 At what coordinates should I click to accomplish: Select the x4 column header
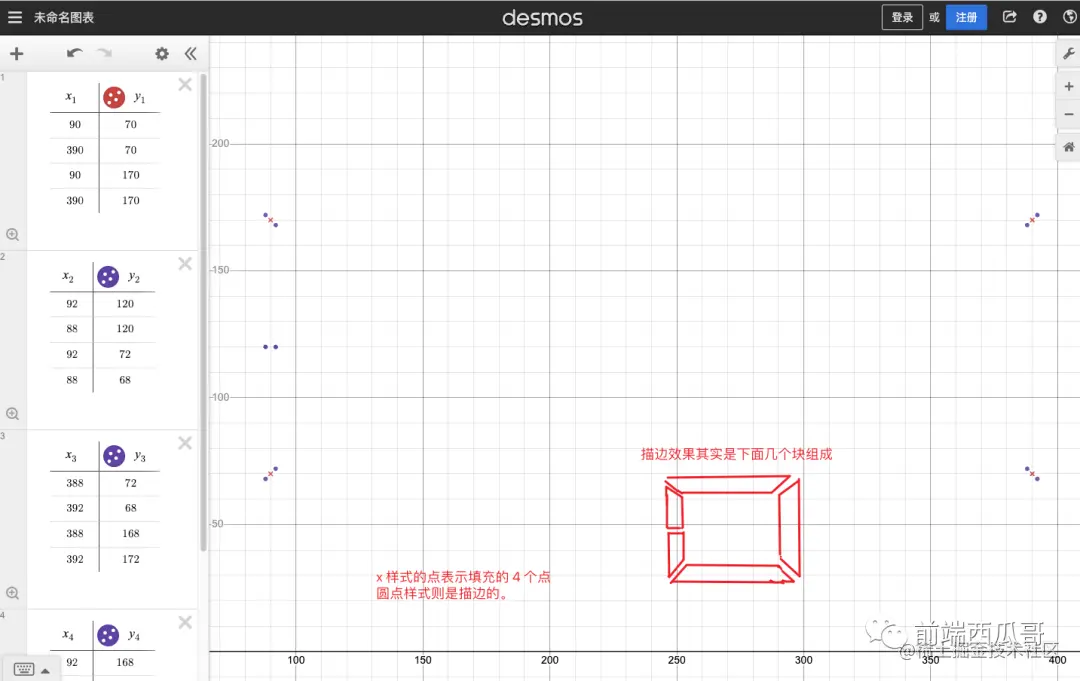click(x=68, y=636)
